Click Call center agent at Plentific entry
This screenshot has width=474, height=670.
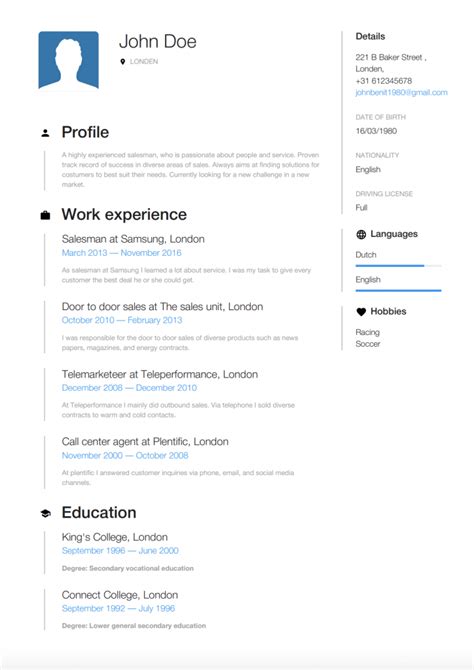tap(145, 441)
